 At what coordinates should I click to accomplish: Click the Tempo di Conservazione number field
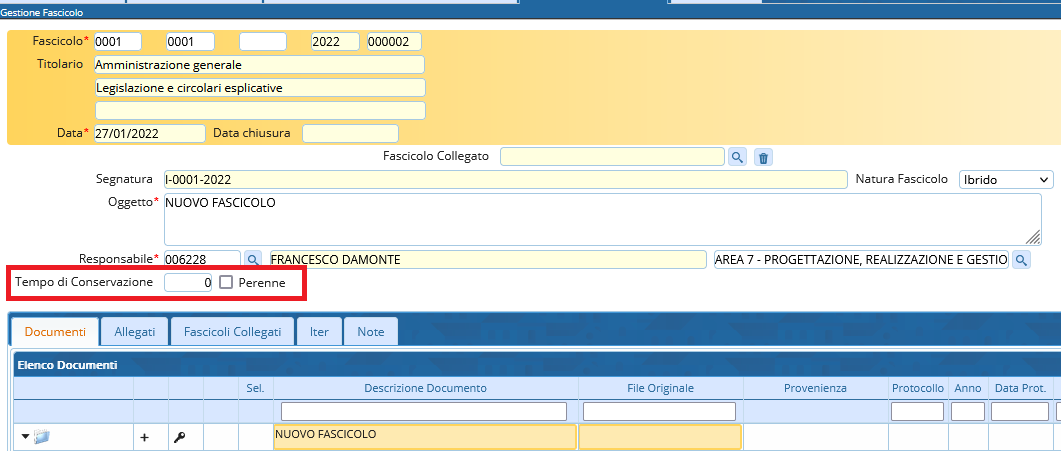[x=189, y=283]
